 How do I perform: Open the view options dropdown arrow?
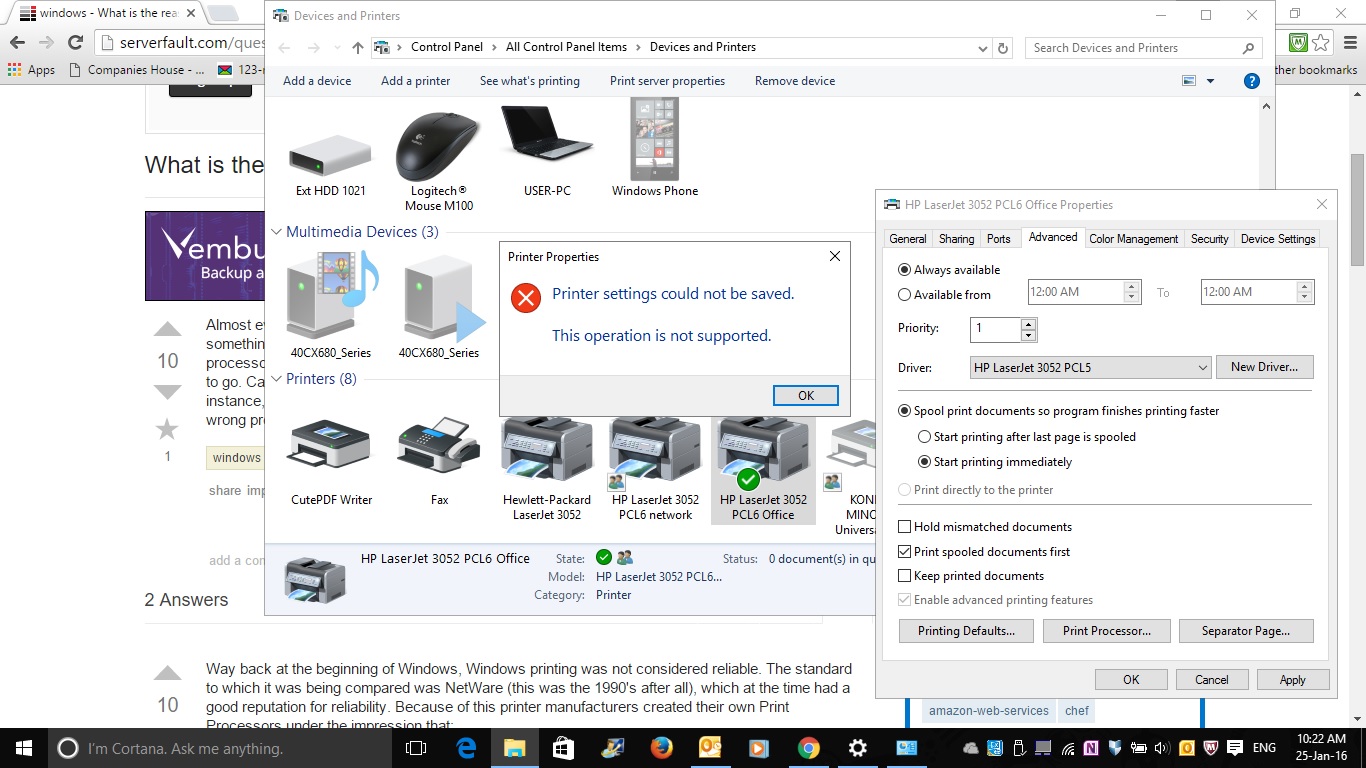[1210, 81]
